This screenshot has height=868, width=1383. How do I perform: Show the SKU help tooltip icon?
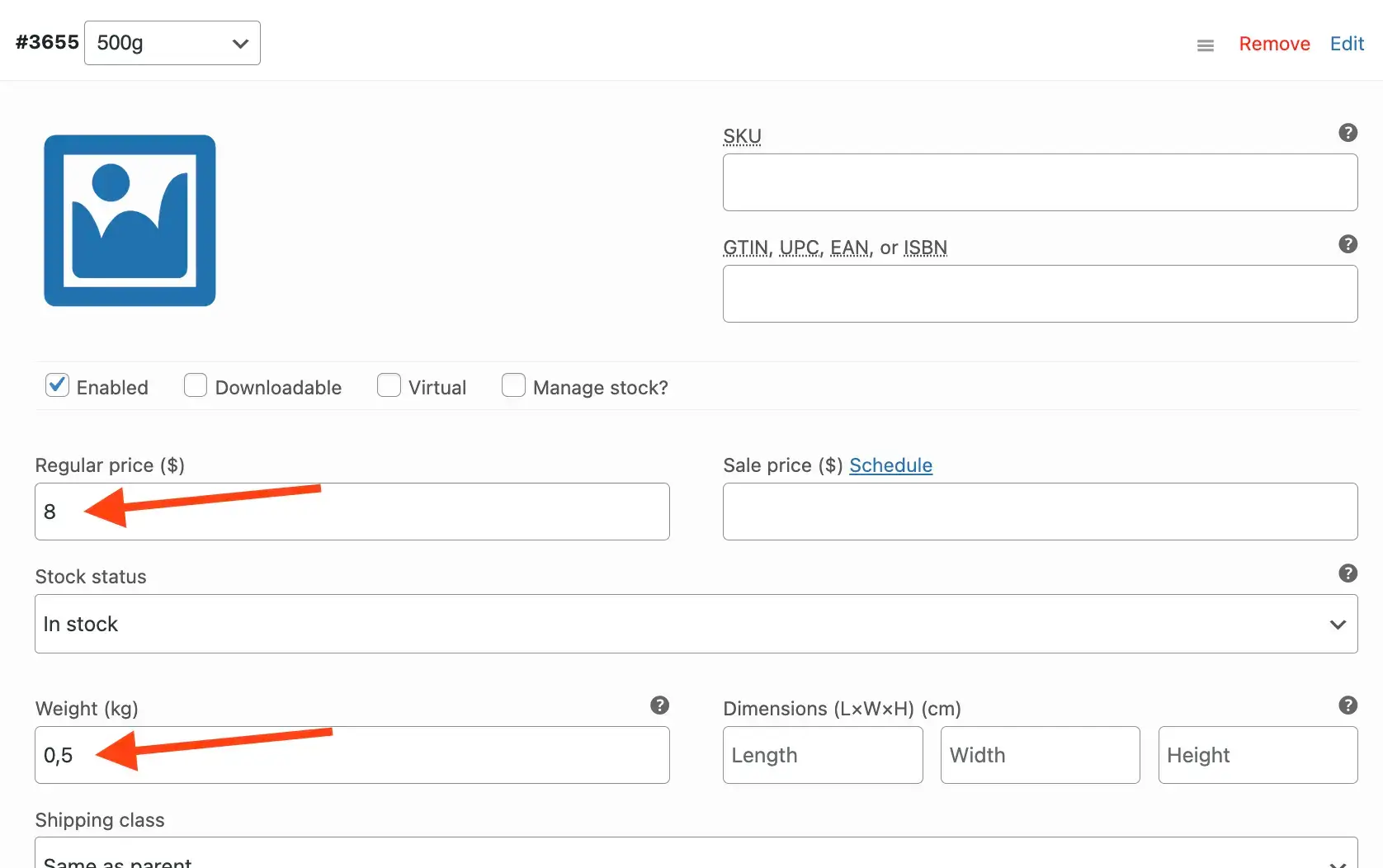tap(1348, 133)
